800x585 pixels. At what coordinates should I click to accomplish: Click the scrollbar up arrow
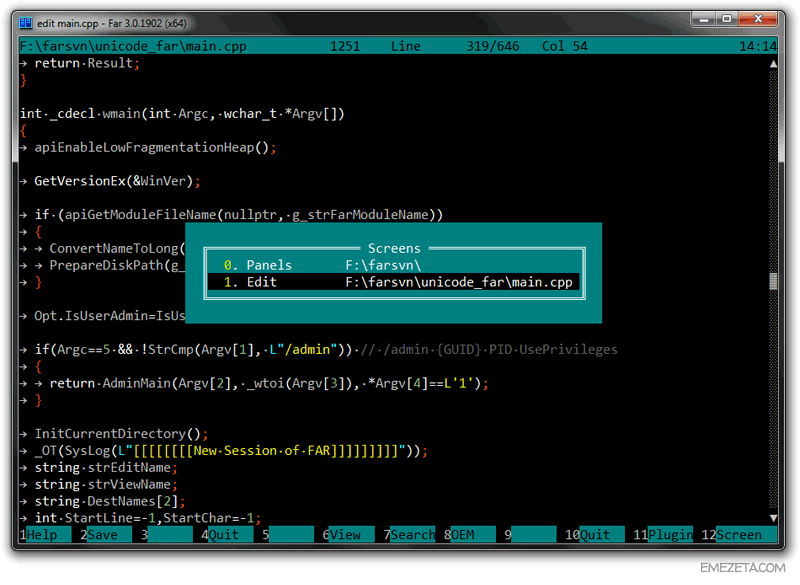click(x=773, y=64)
